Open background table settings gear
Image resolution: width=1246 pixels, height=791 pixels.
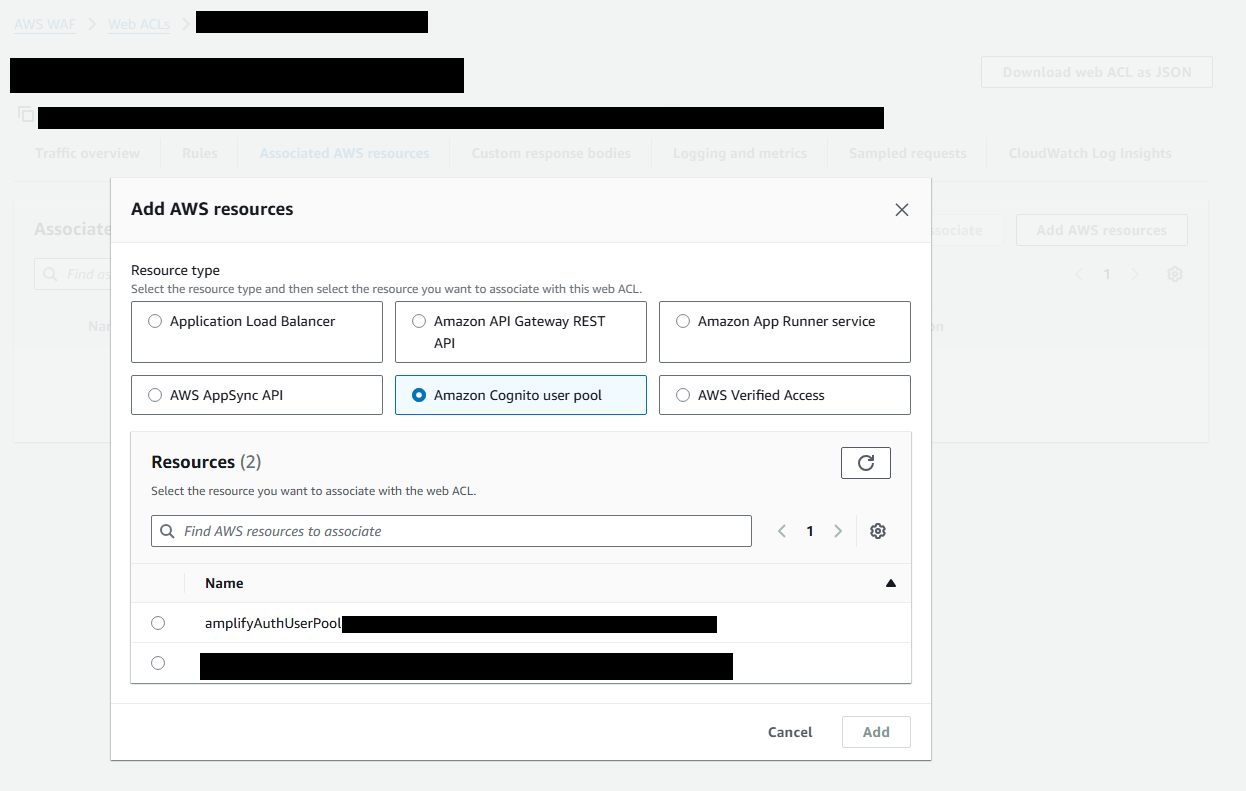coord(1175,274)
